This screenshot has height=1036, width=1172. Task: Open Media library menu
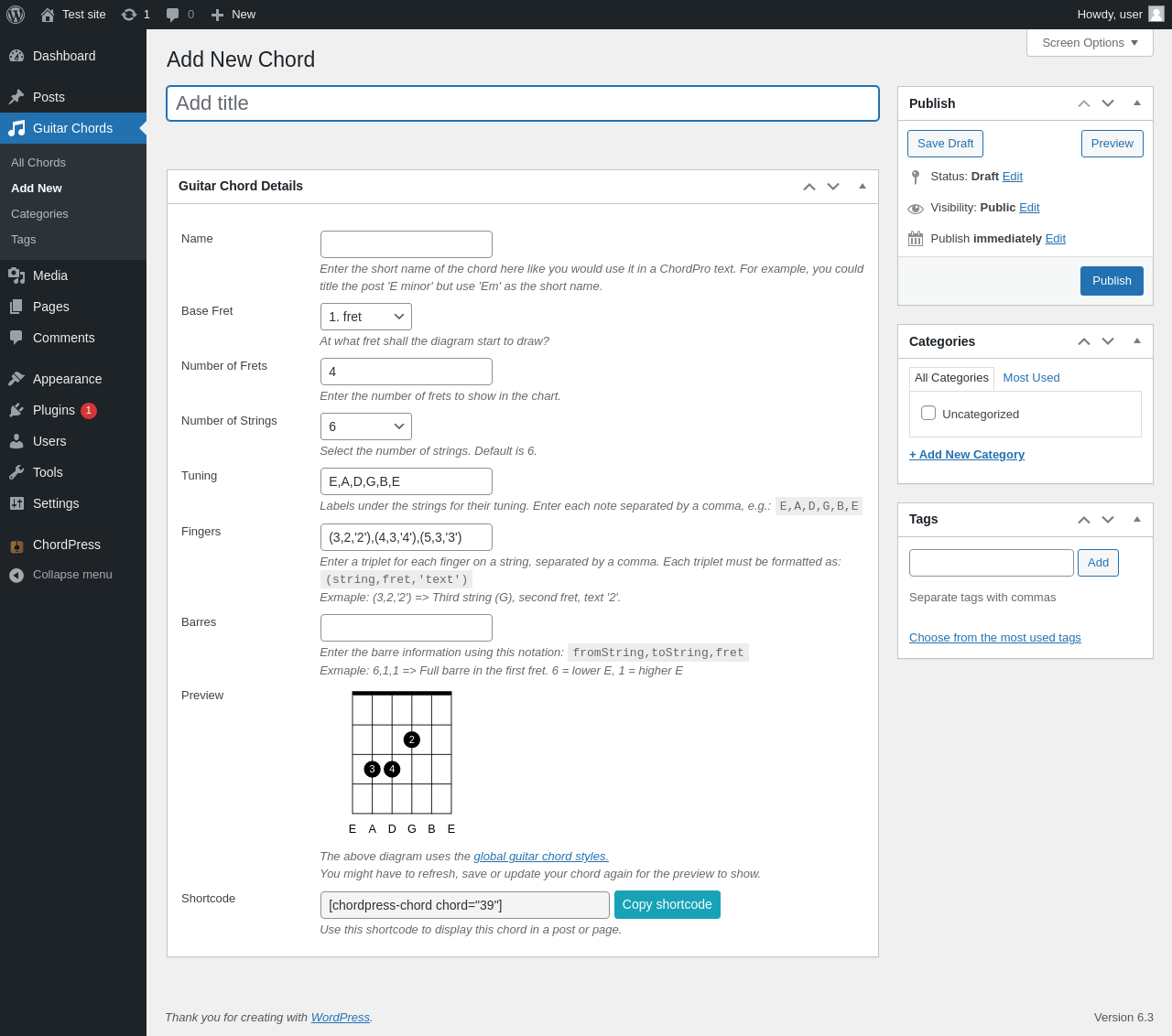[x=73, y=275]
